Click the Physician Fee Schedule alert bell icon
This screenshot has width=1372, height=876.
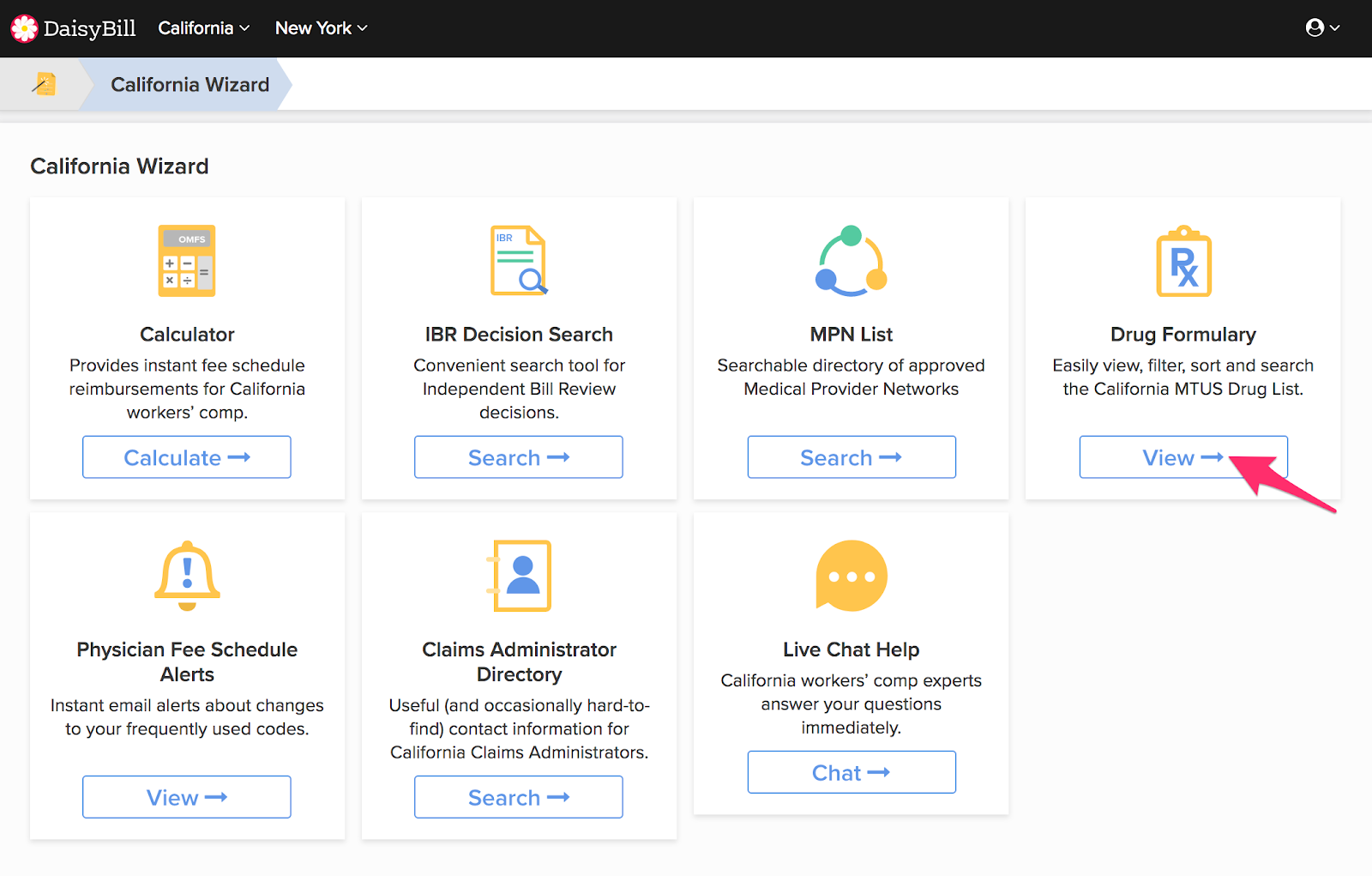(x=187, y=576)
